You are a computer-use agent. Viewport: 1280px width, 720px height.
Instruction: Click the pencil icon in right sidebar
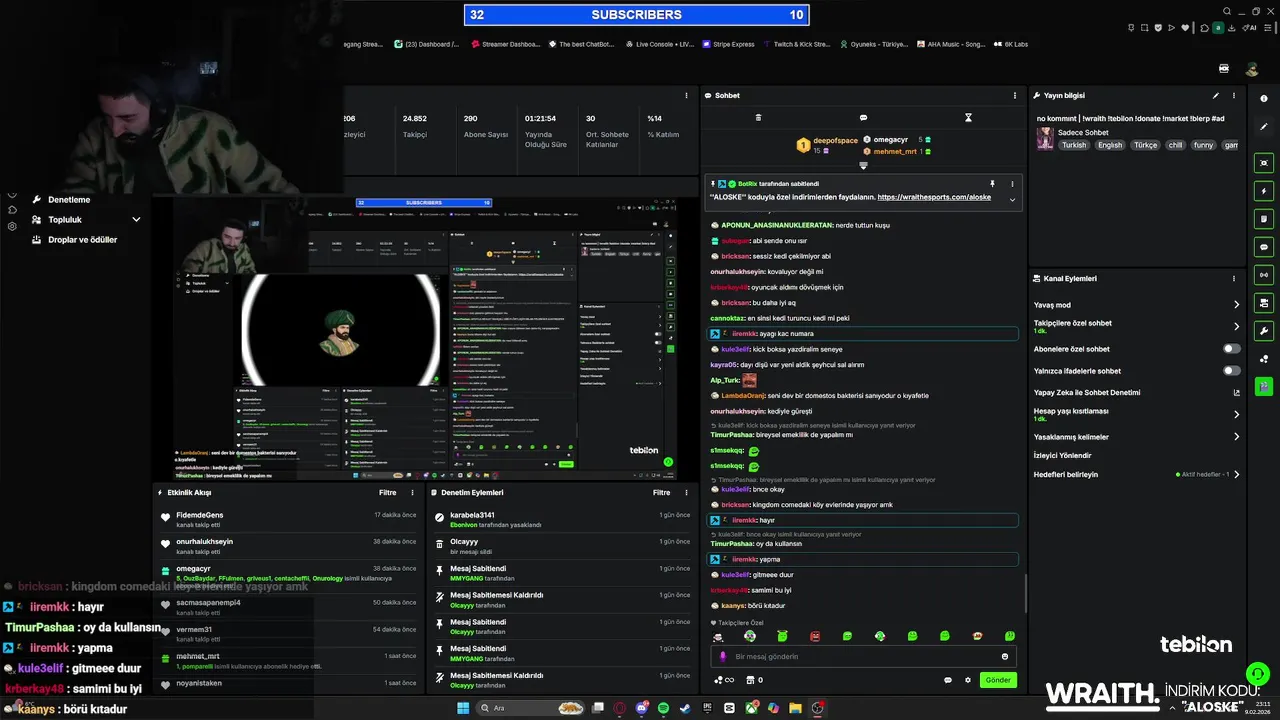point(1264,126)
